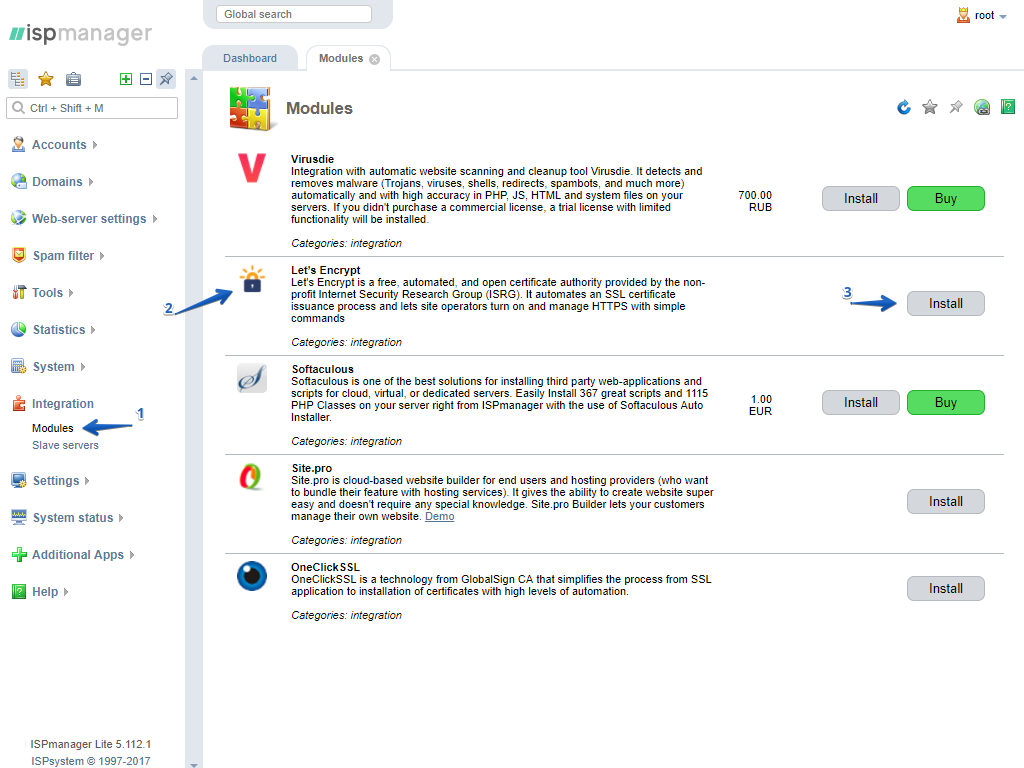Focus the Ctrl + Shift + M menu search
Viewport: 1024px width, 768px height.
[x=92, y=108]
